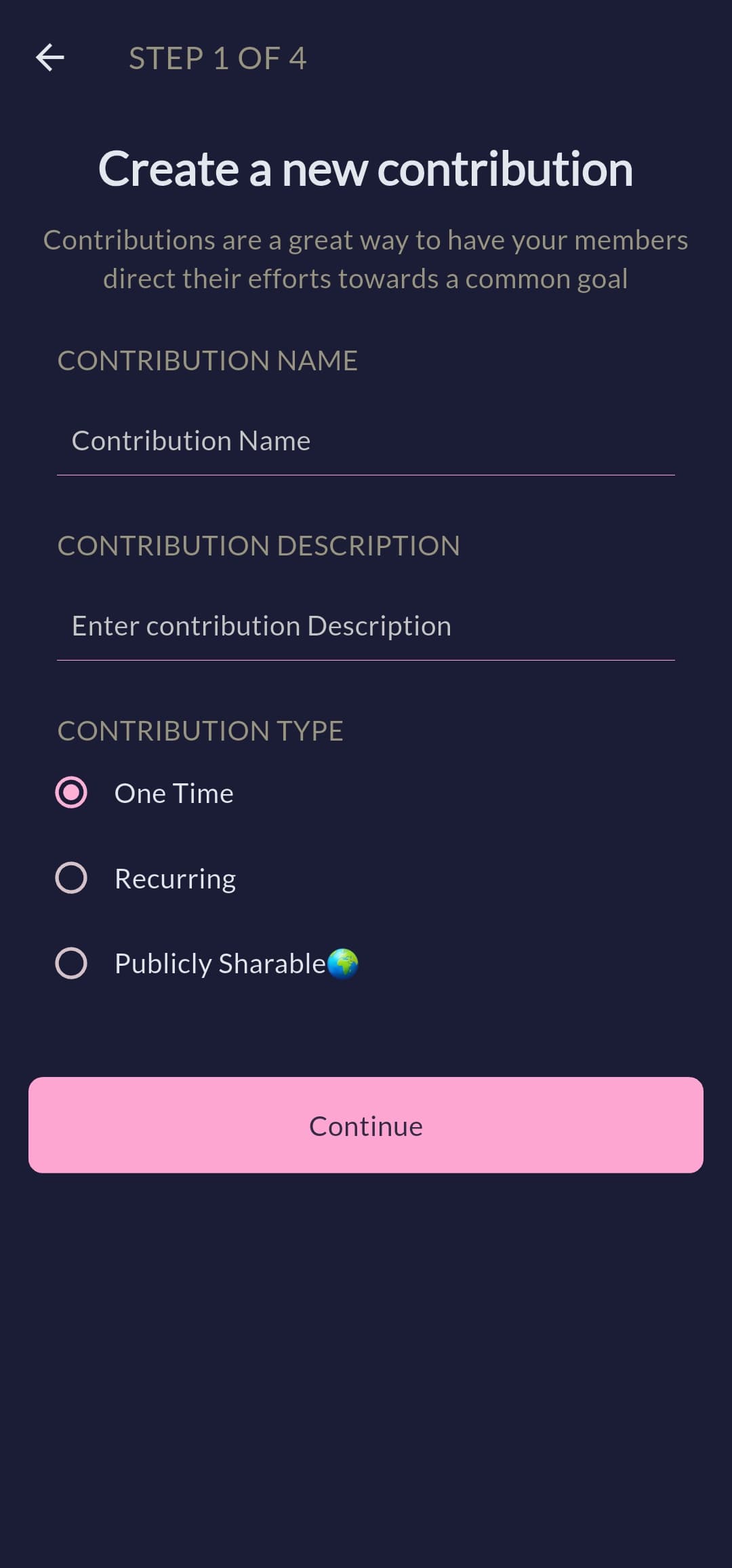The height and width of the screenshot is (1568, 732).
Task: Click the CONTRIBUTION TYPE section label
Action: [201, 731]
